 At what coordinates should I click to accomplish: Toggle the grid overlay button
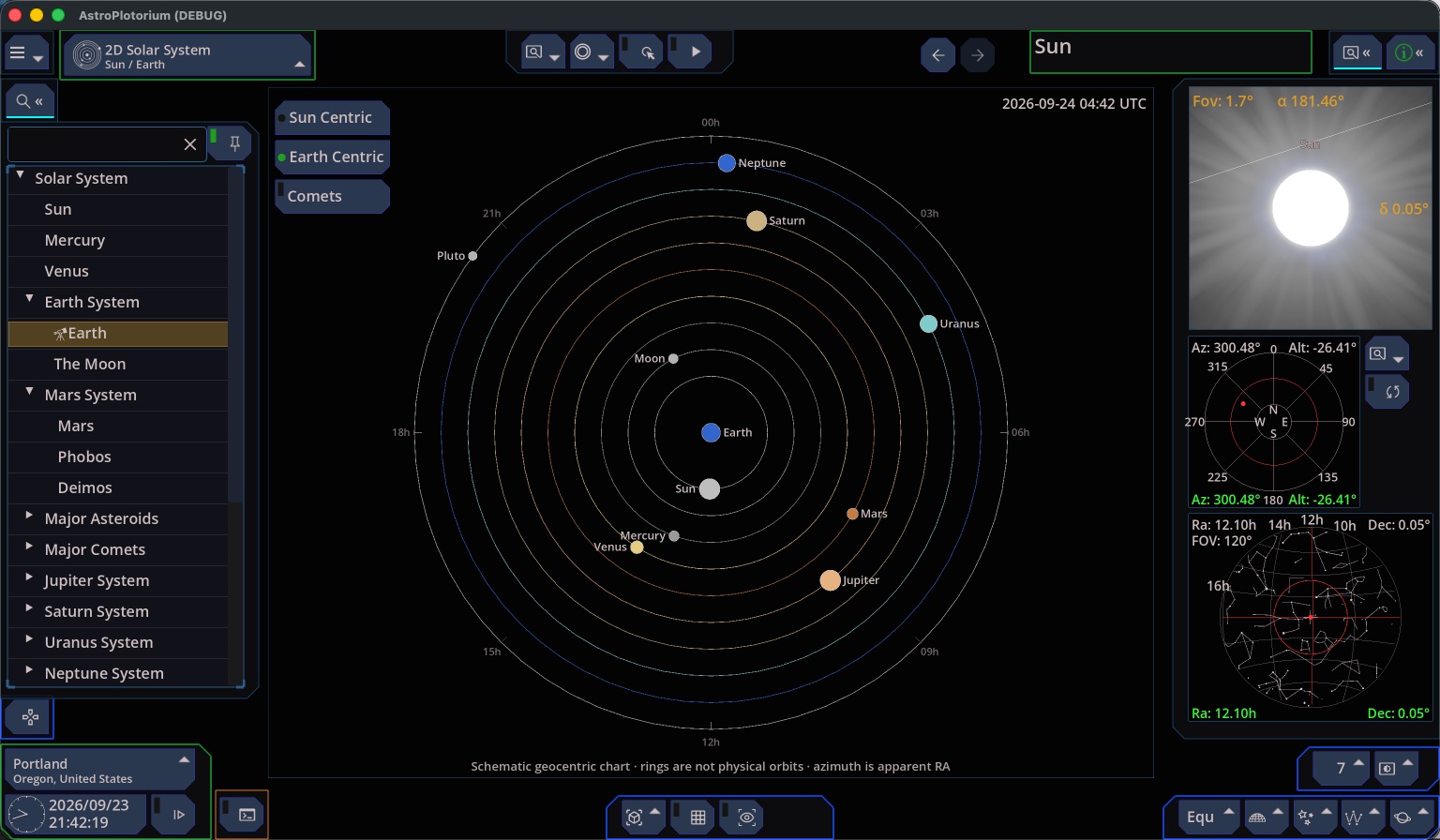coord(692,817)
